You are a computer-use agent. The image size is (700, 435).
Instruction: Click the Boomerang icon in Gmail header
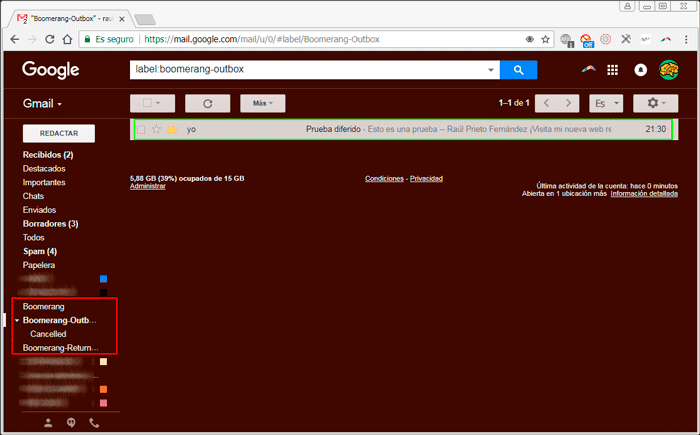[x=587, y=70]
